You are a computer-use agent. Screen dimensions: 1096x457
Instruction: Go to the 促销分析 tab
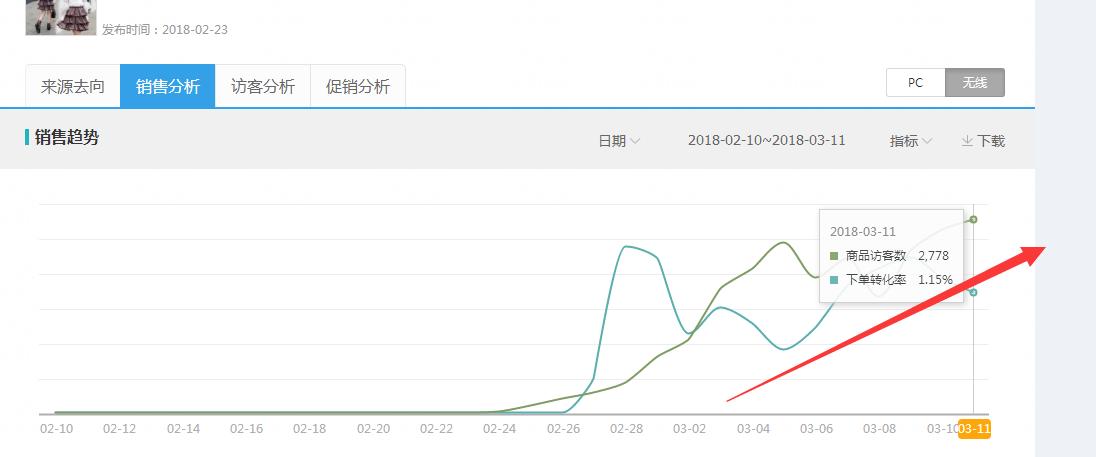pos(358,86)
